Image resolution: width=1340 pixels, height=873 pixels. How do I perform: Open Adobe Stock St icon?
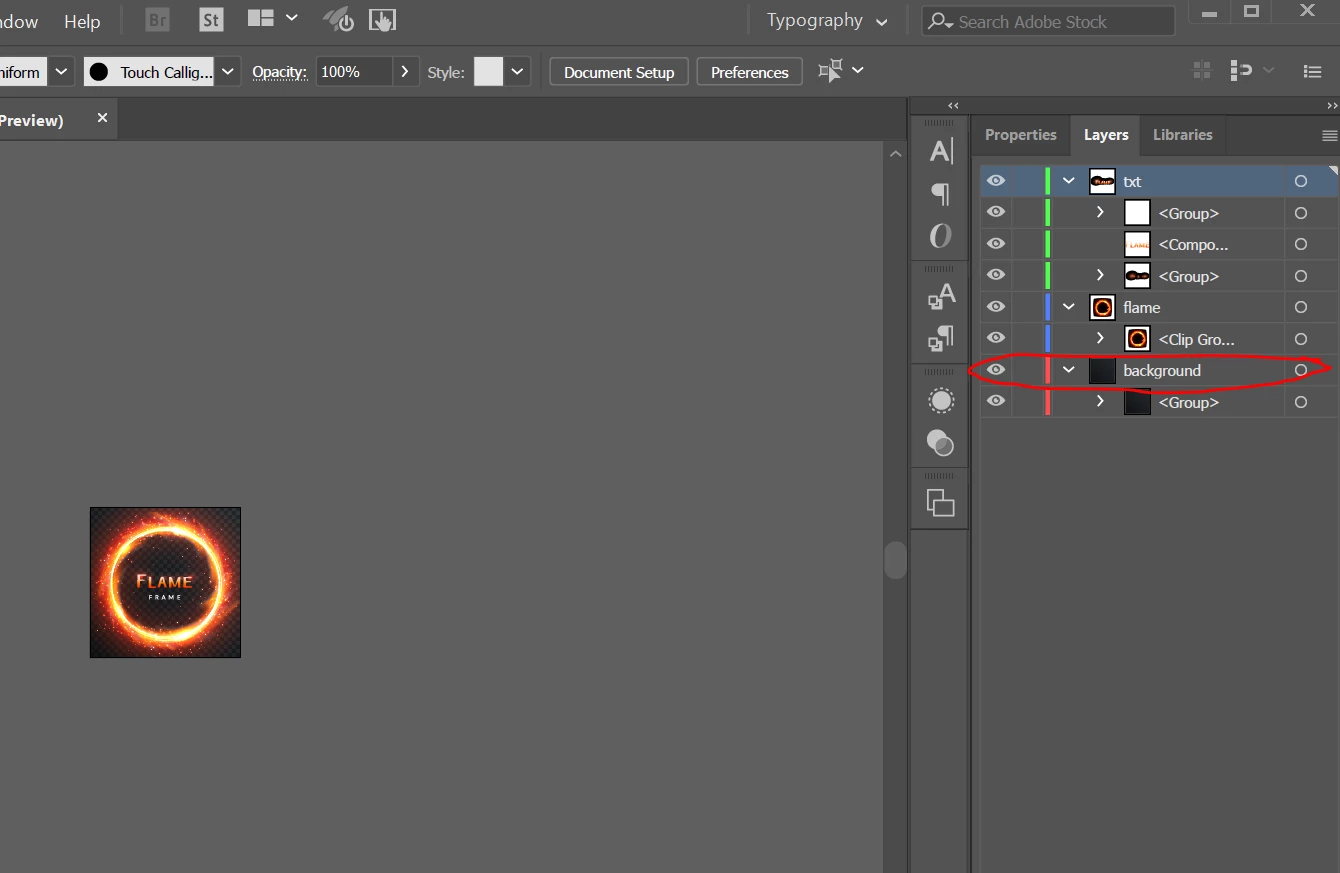pyautogui.click(x=211, y=19)
